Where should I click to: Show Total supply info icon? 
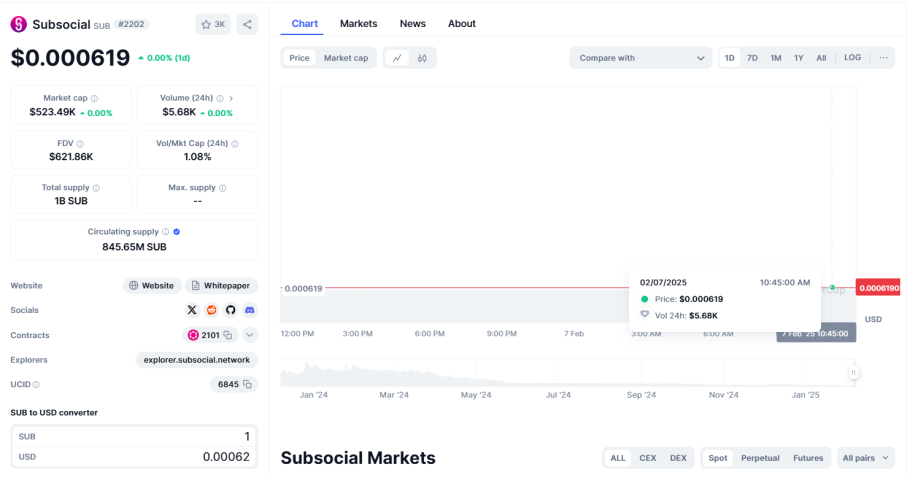tap(97, 188)
